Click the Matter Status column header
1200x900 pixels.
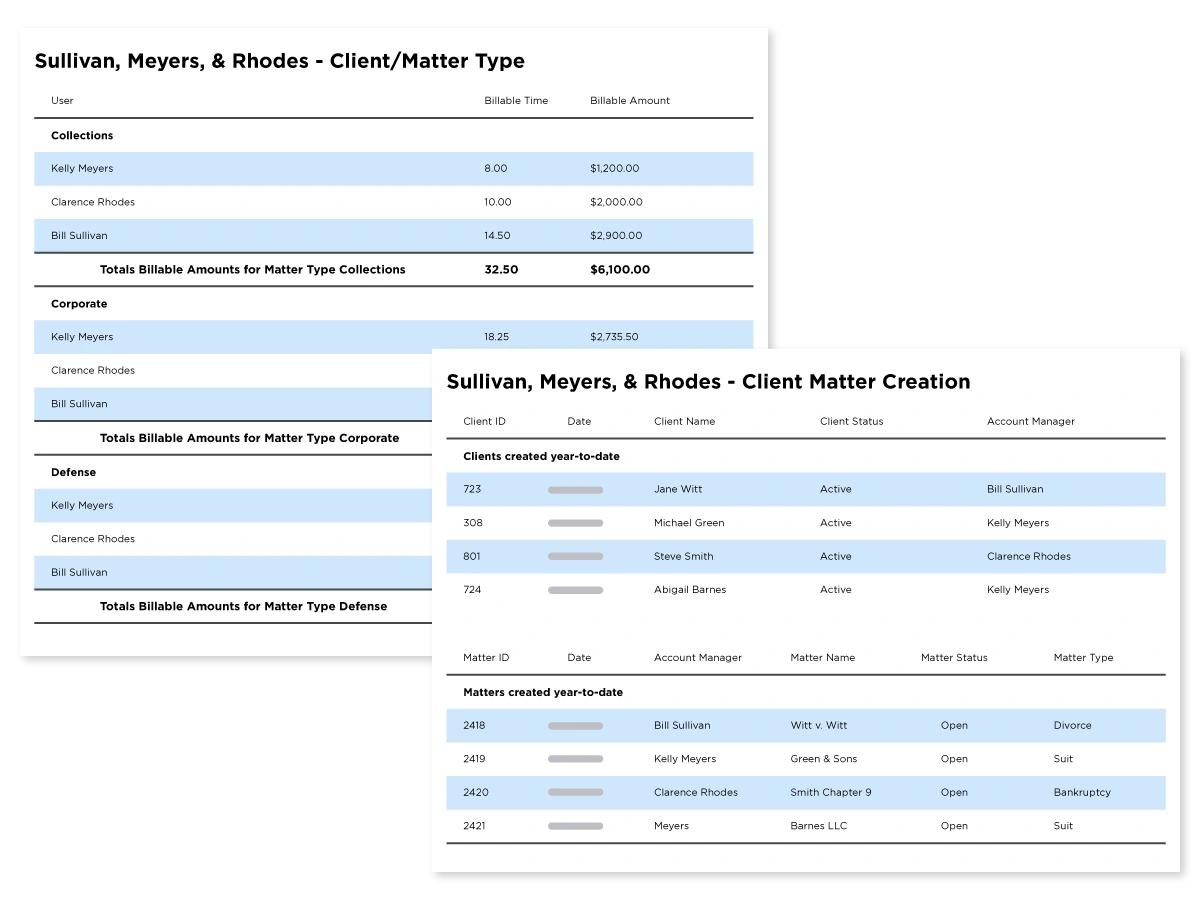[x=954, y=657]
